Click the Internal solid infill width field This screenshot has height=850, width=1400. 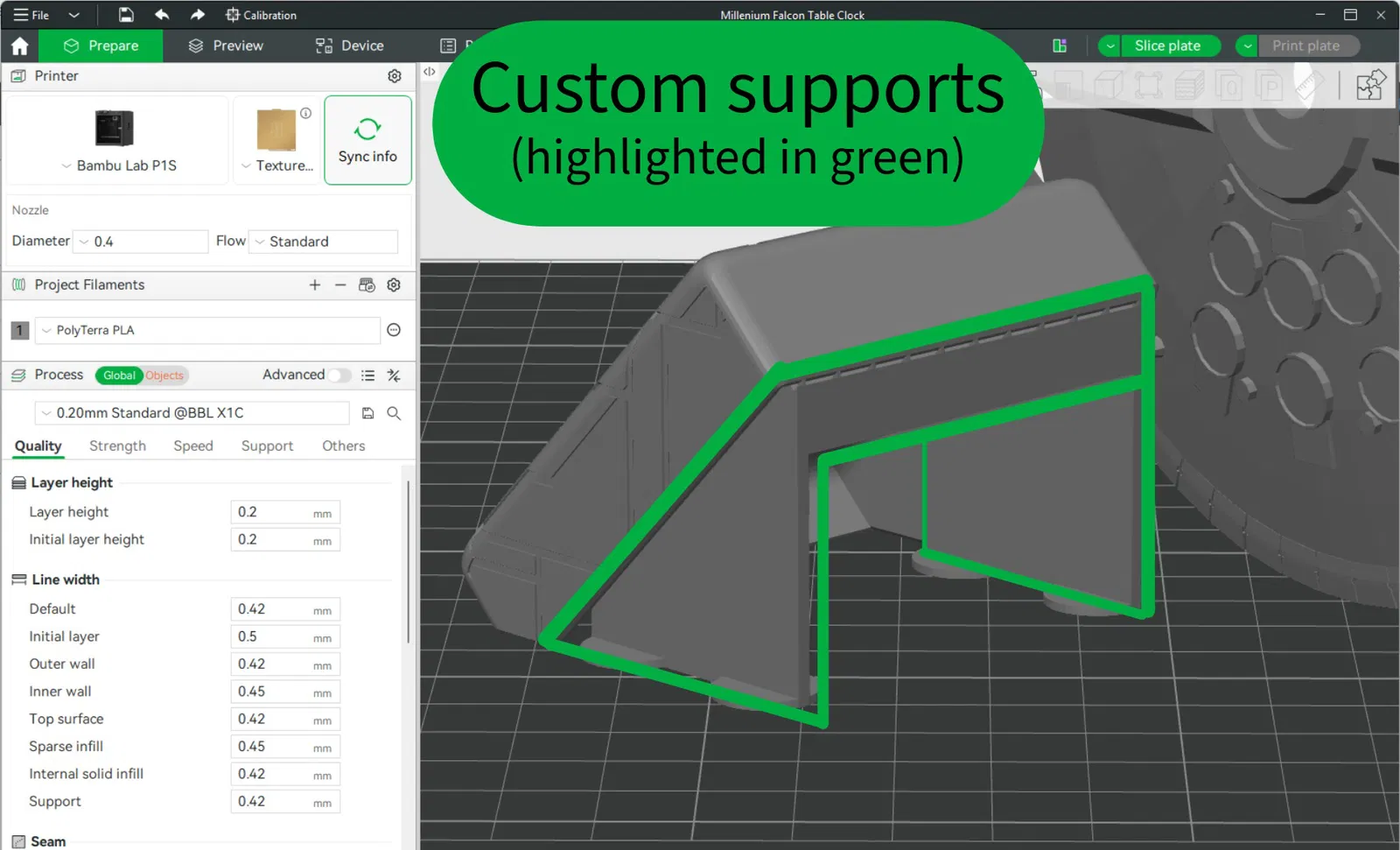pyautogui.click(x=285, y=775)
